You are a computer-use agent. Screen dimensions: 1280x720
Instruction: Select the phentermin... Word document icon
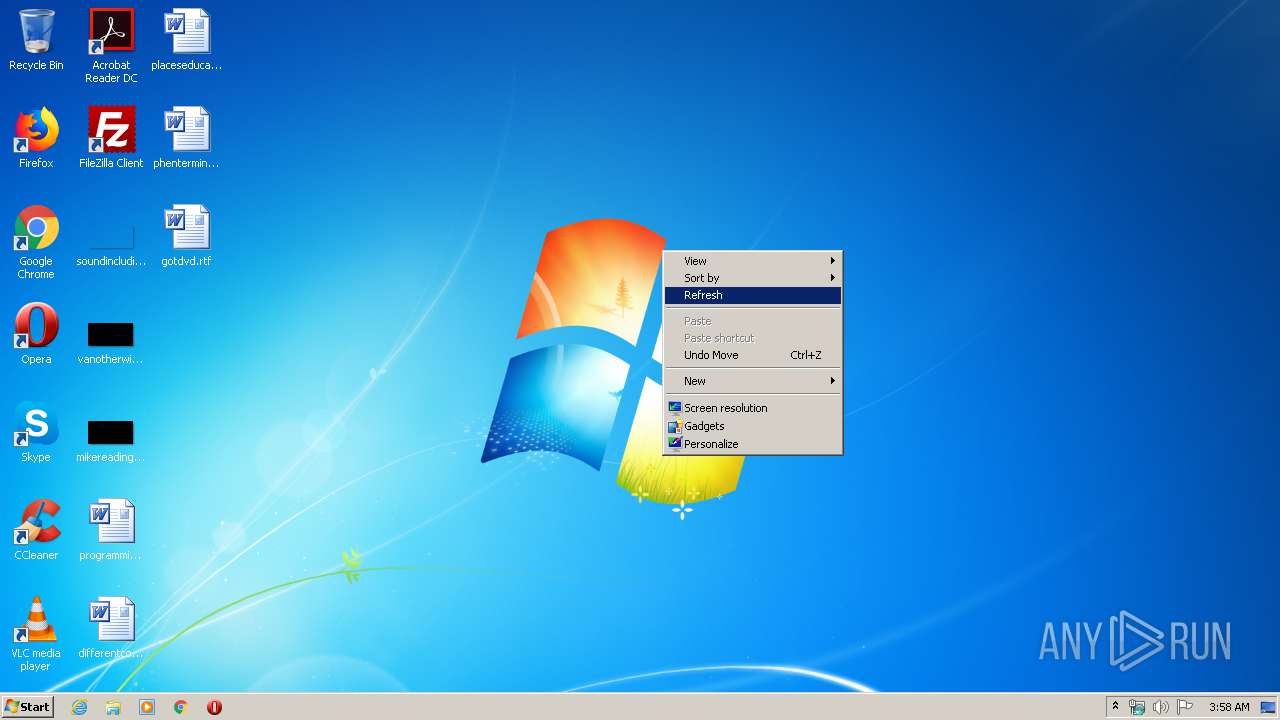(187, 138)
